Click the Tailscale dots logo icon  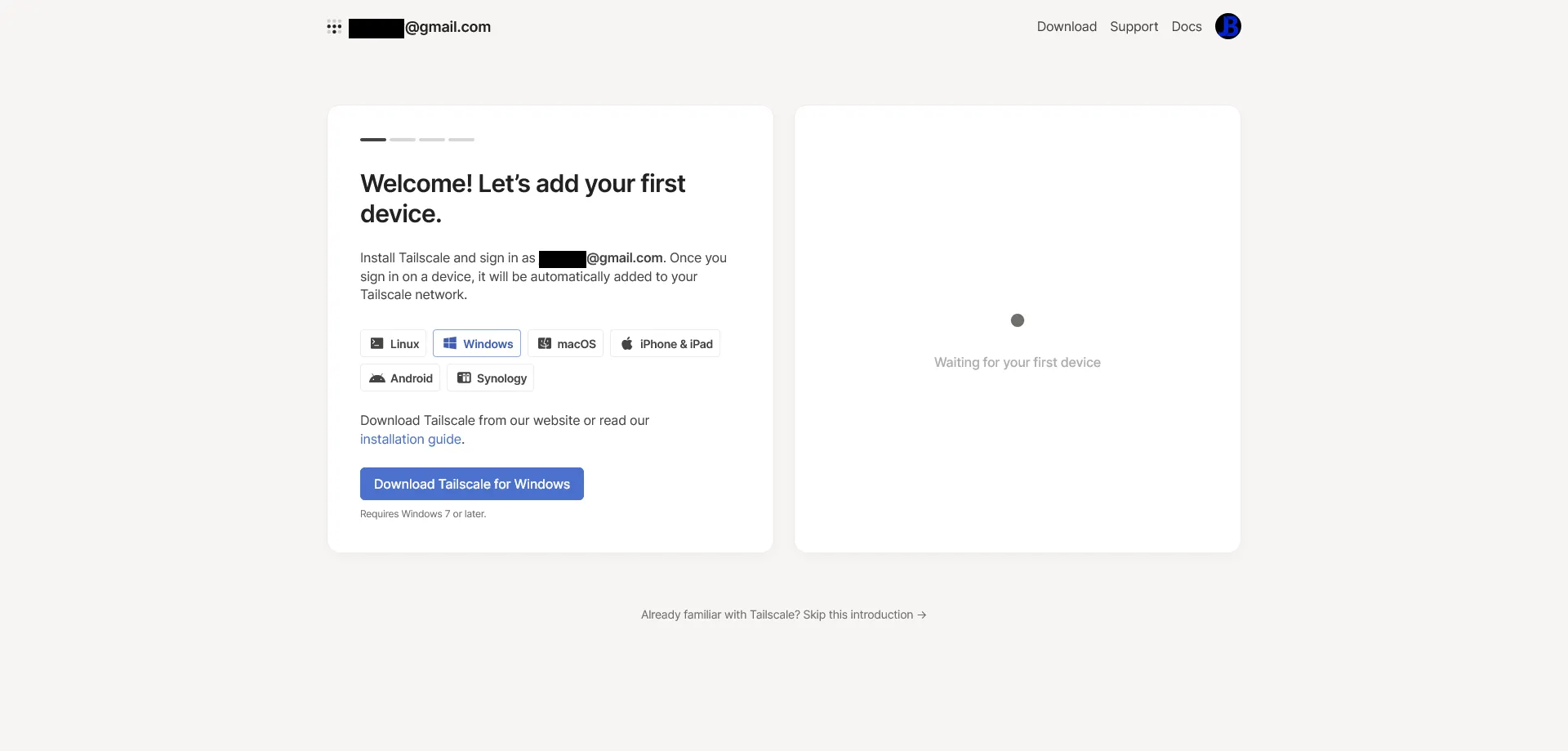coord(334,27)
